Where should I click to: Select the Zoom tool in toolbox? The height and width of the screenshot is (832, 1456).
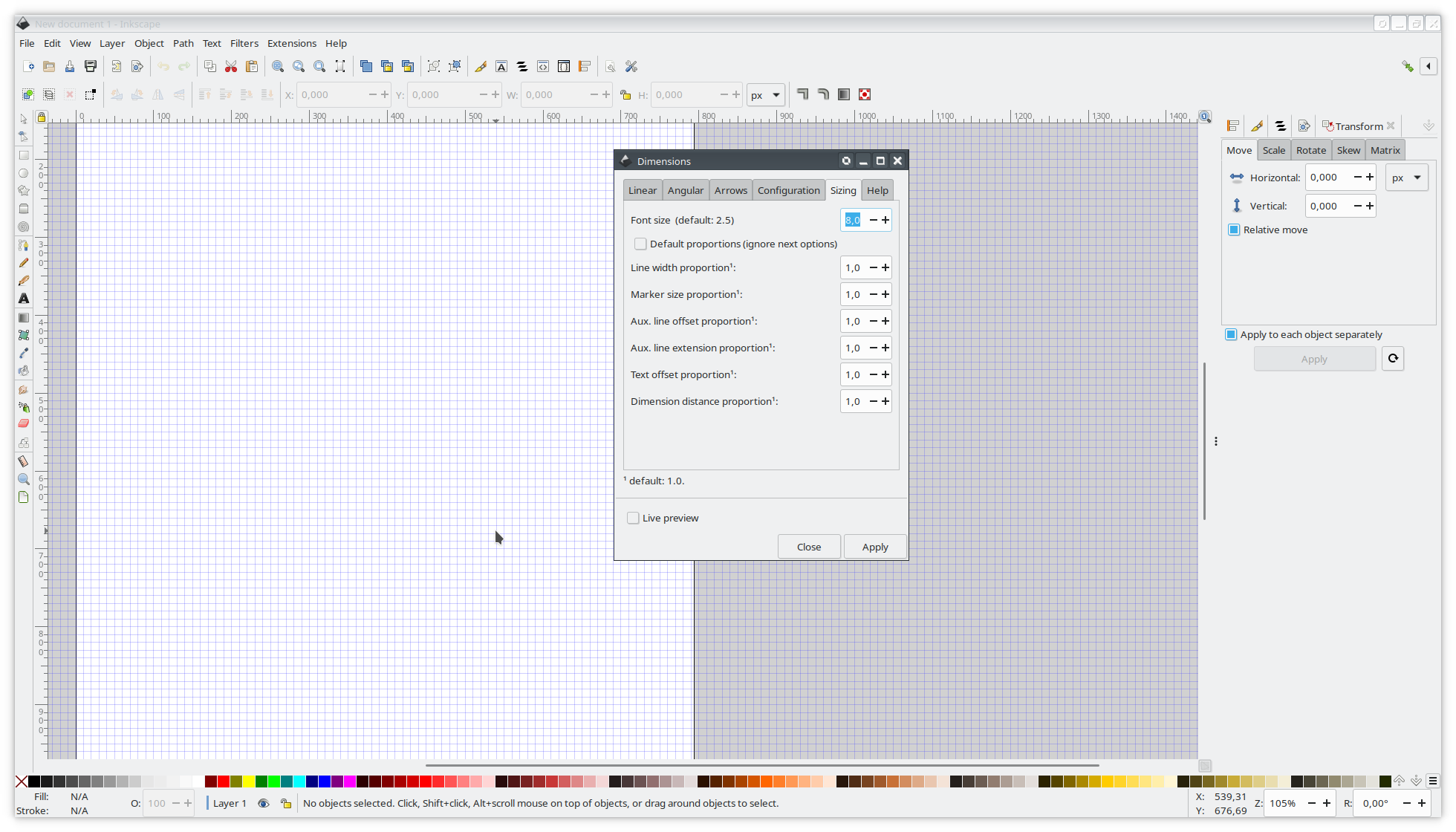click(x=24, y=479)
